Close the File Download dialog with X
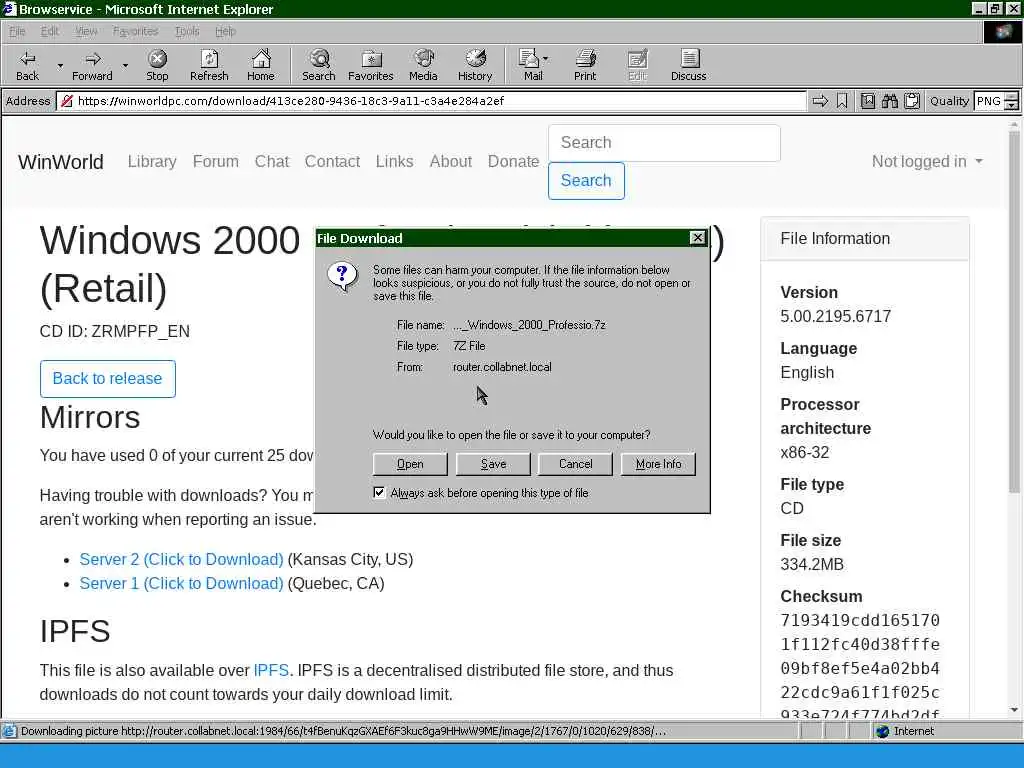Screen dimensions: 1024x768 click(x=698, y=238)
